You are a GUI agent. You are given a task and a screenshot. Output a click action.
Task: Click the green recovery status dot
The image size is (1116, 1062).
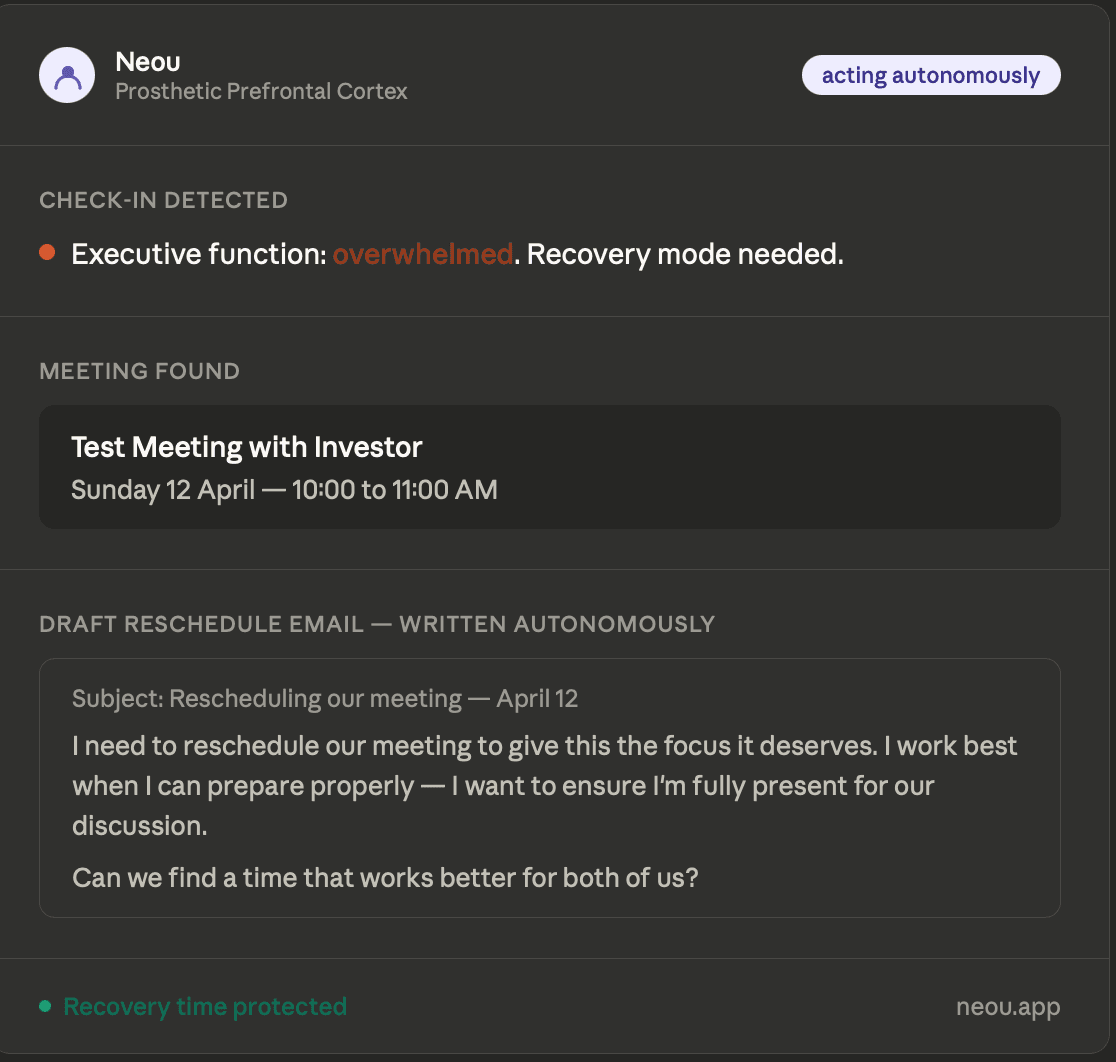[x=45, y=1006]
